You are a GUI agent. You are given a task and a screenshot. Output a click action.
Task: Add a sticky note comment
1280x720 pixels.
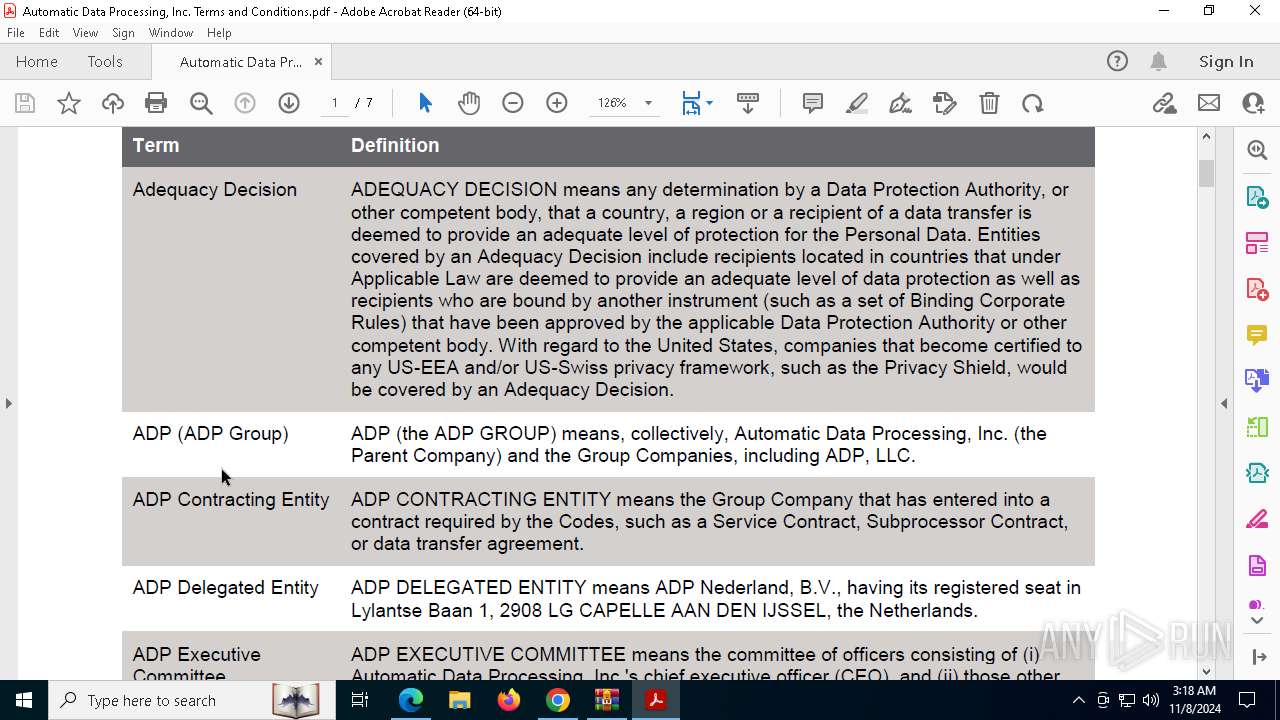(x=813, y=103)
